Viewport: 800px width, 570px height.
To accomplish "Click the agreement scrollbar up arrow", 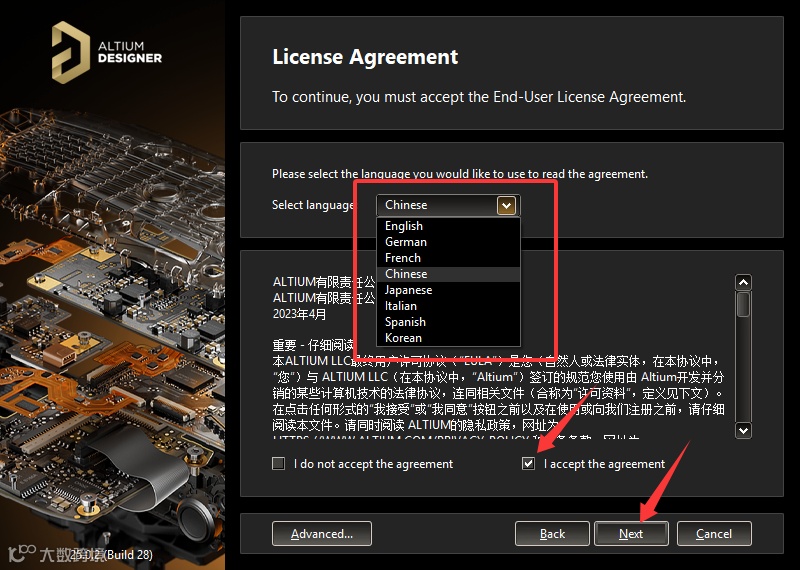I will 743,282.
